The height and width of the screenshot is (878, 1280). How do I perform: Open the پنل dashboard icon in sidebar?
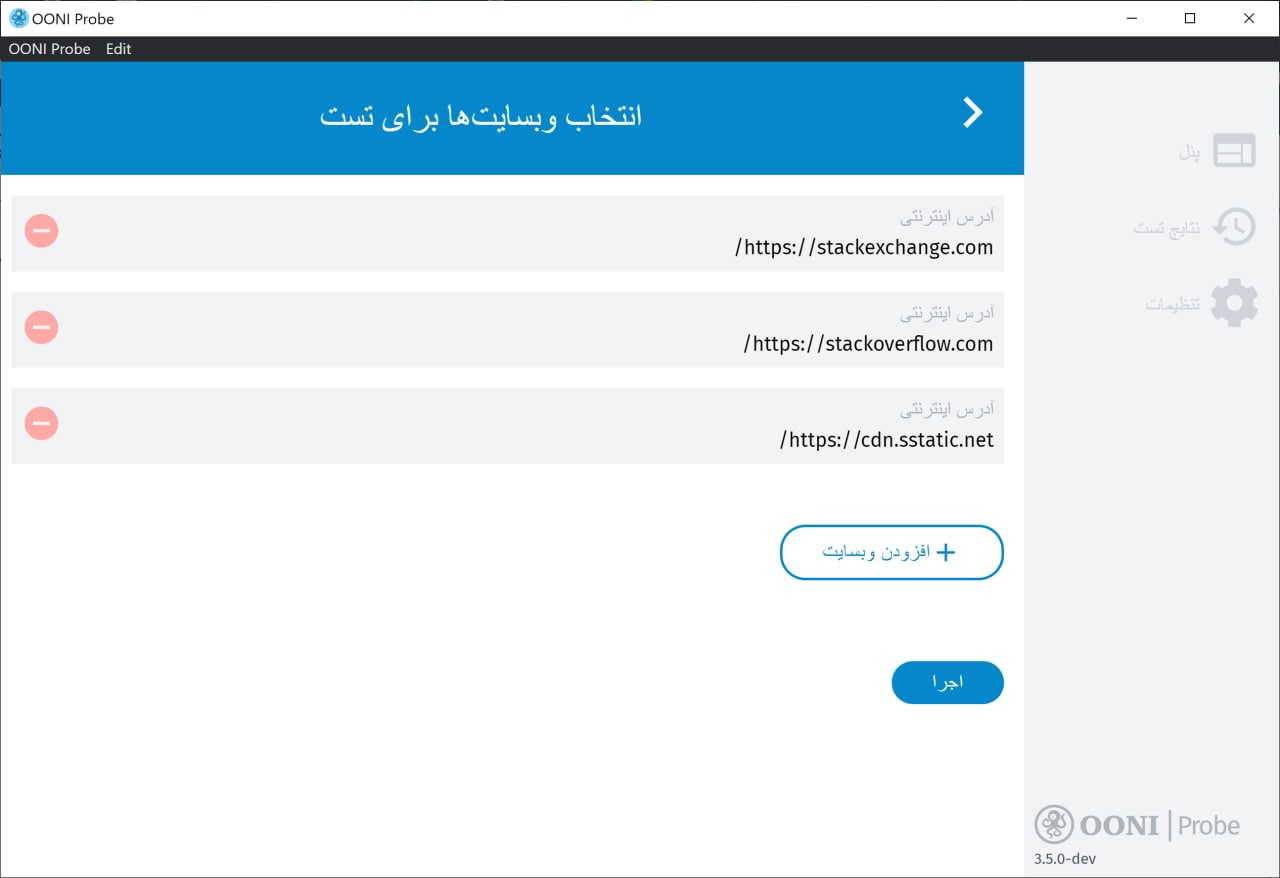pyautogui.click(x=1234, y=150)
